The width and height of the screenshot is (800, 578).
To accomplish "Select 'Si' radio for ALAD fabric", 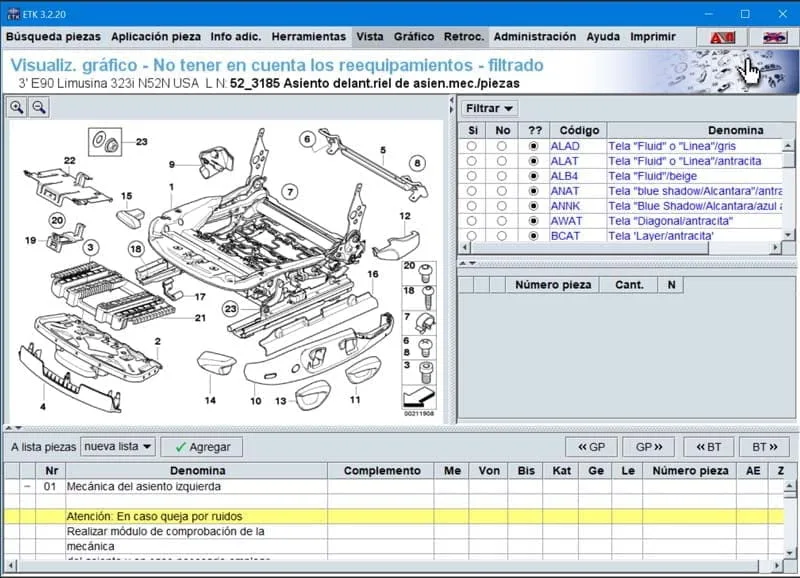I will point(471,146).
